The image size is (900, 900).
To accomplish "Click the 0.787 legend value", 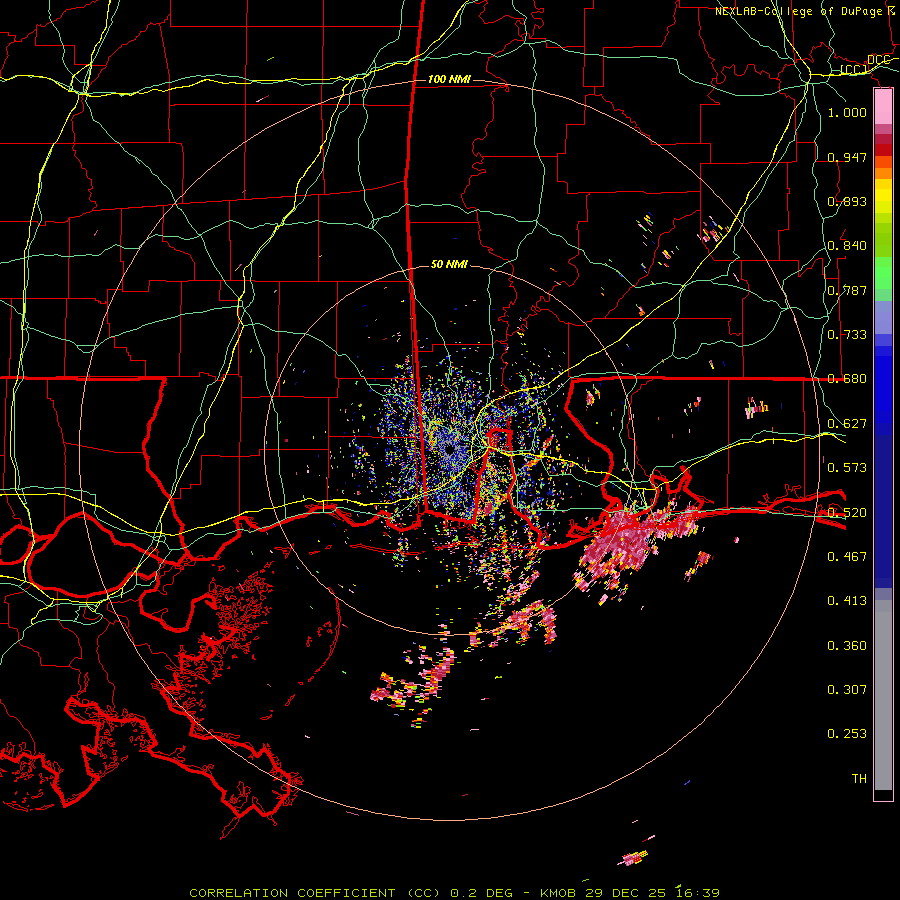I will (x=847, y=290).
